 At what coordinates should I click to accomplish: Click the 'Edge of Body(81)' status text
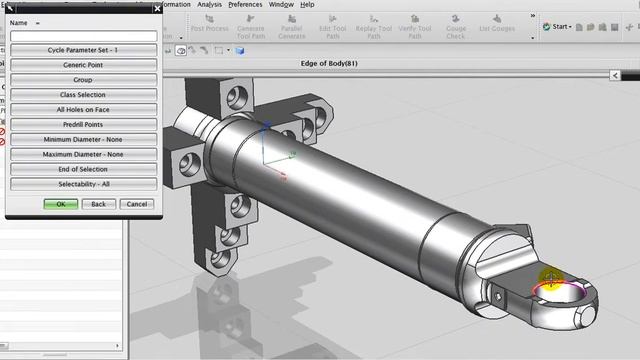click(329, 63)
